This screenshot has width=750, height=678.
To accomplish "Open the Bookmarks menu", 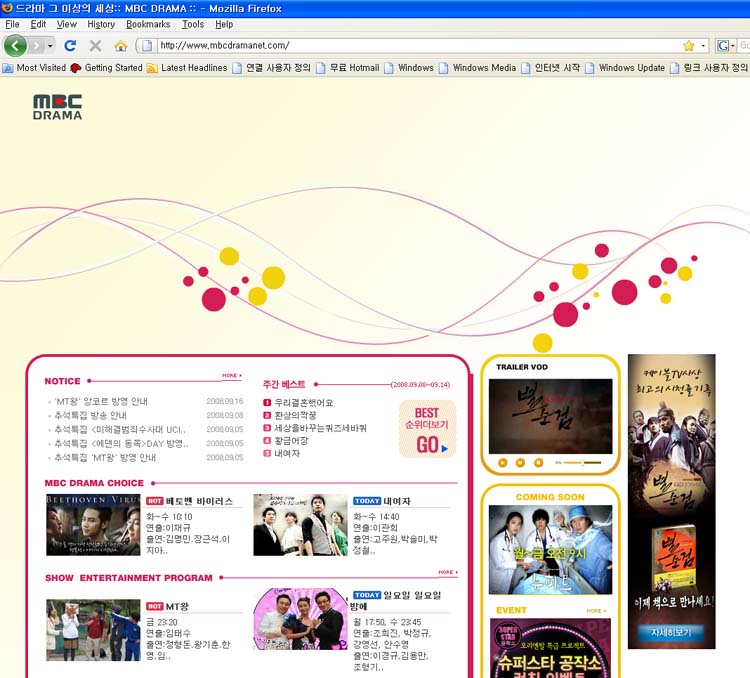I will (148, 24).
